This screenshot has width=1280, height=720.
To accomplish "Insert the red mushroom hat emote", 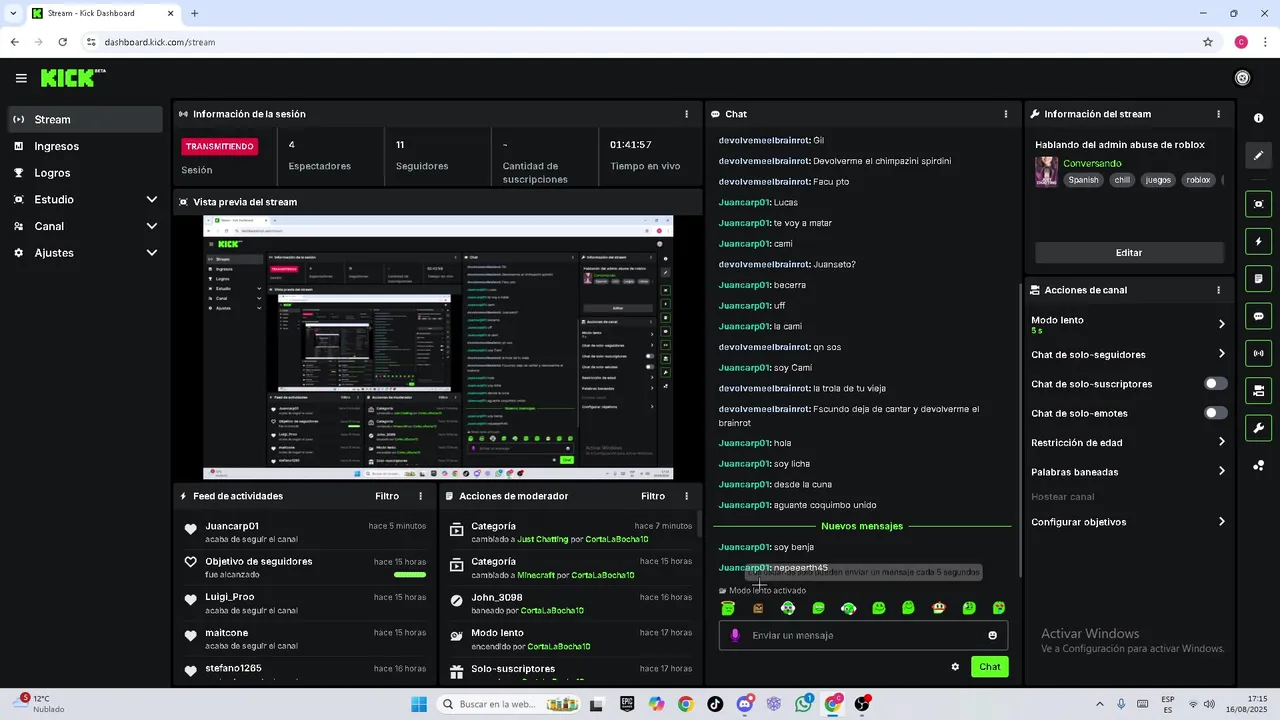I will (939, 608).
